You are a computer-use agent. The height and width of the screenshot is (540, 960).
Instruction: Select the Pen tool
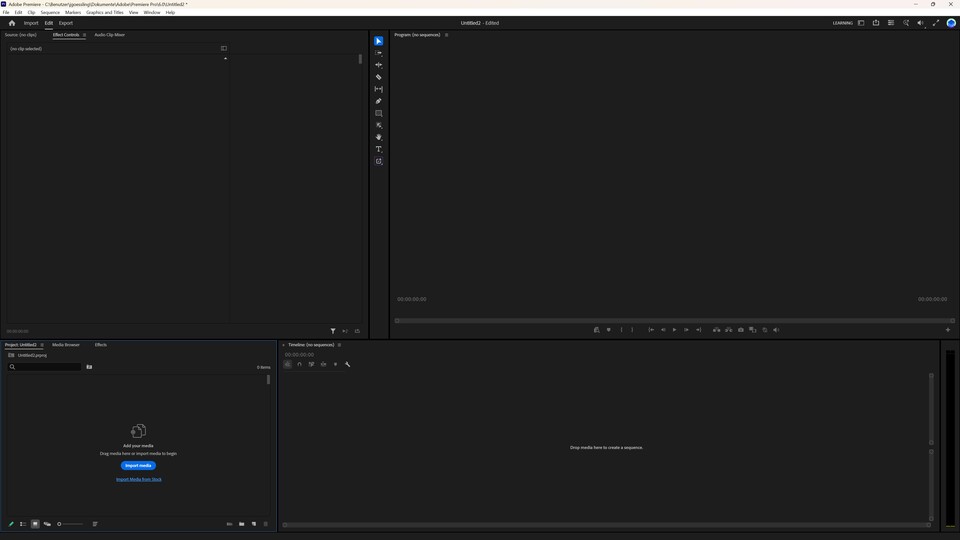click(x=378, y=101)
